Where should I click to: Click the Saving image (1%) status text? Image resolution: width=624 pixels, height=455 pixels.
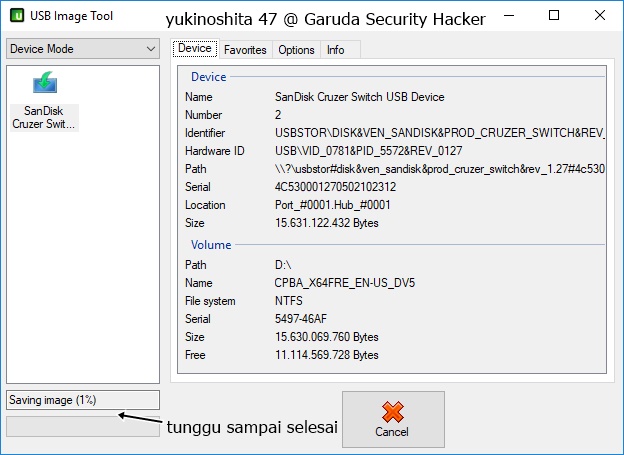pos(53,400)
